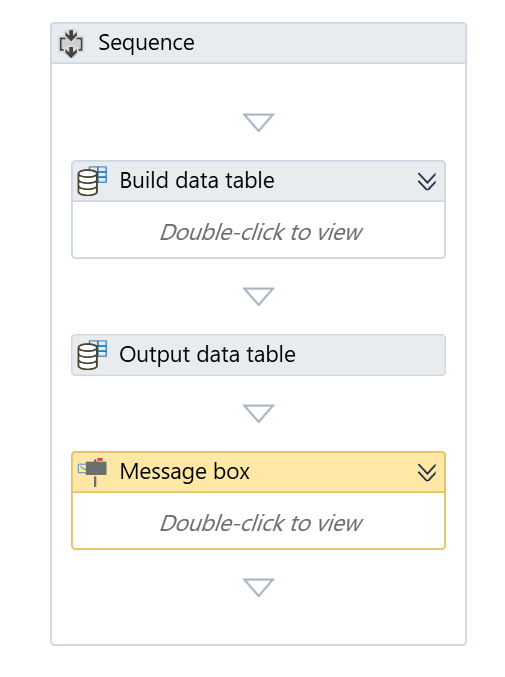
Task: Click empty space in the Sequence header bar
Action: [x=328, y=43]
